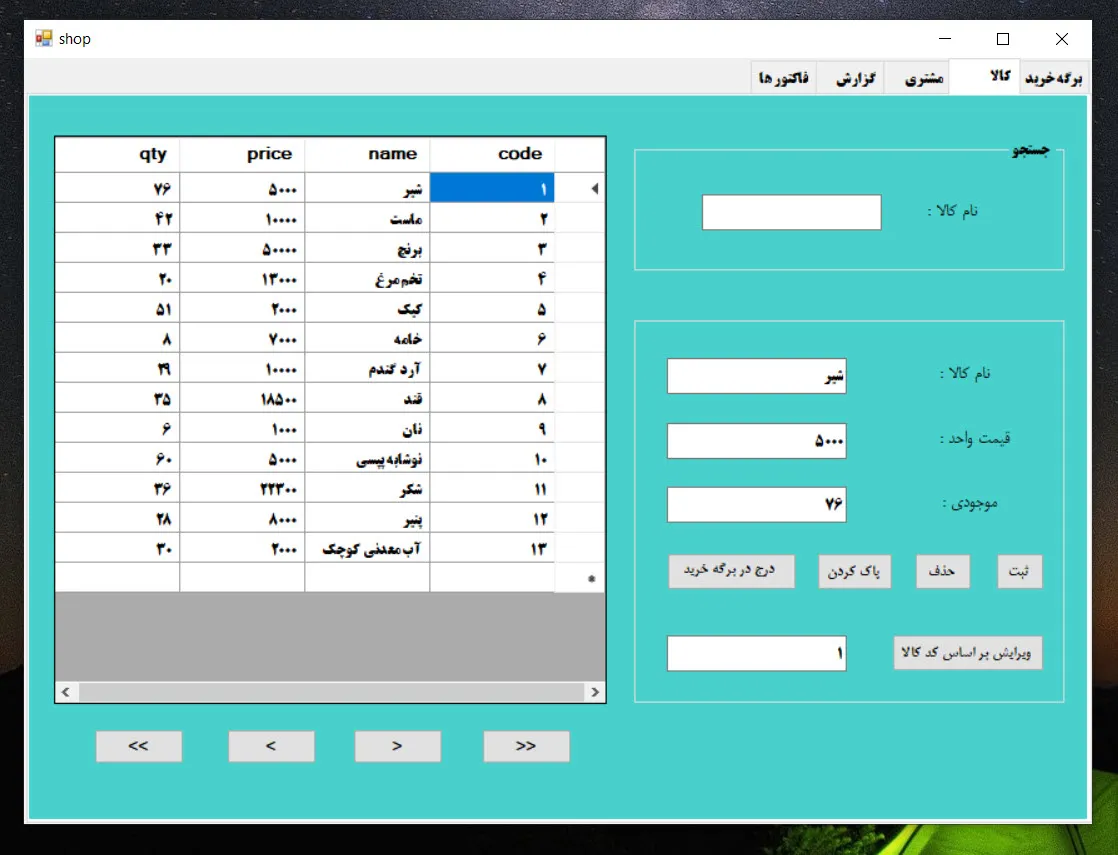The width and height of the screenshot is (1118, 855).
Task: Click the پاک کردن clear button
Action: click(854, 571)
